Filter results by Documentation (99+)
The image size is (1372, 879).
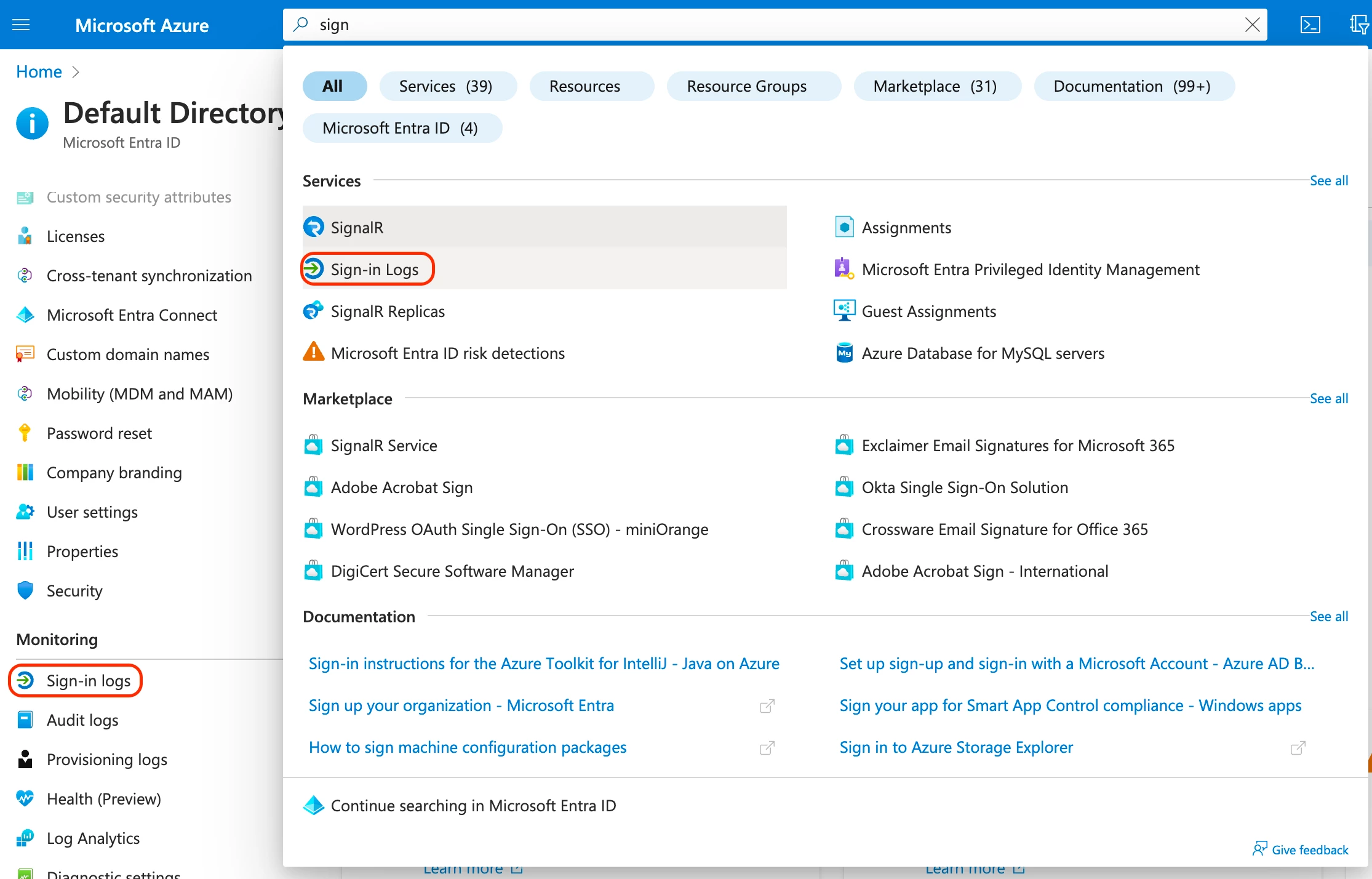[x=1131, y=86]
